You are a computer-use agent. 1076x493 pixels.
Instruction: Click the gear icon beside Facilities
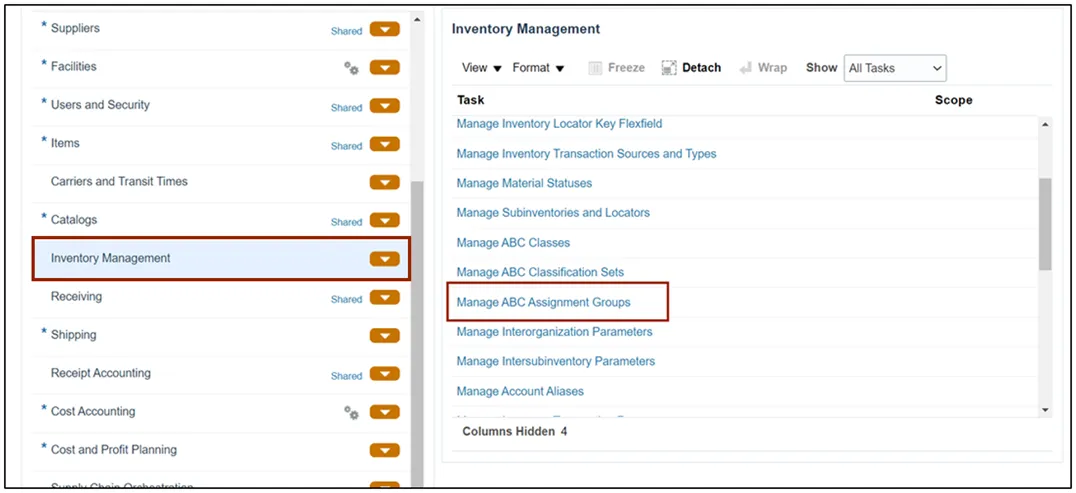pyautogui.click(x=351, y=68)
